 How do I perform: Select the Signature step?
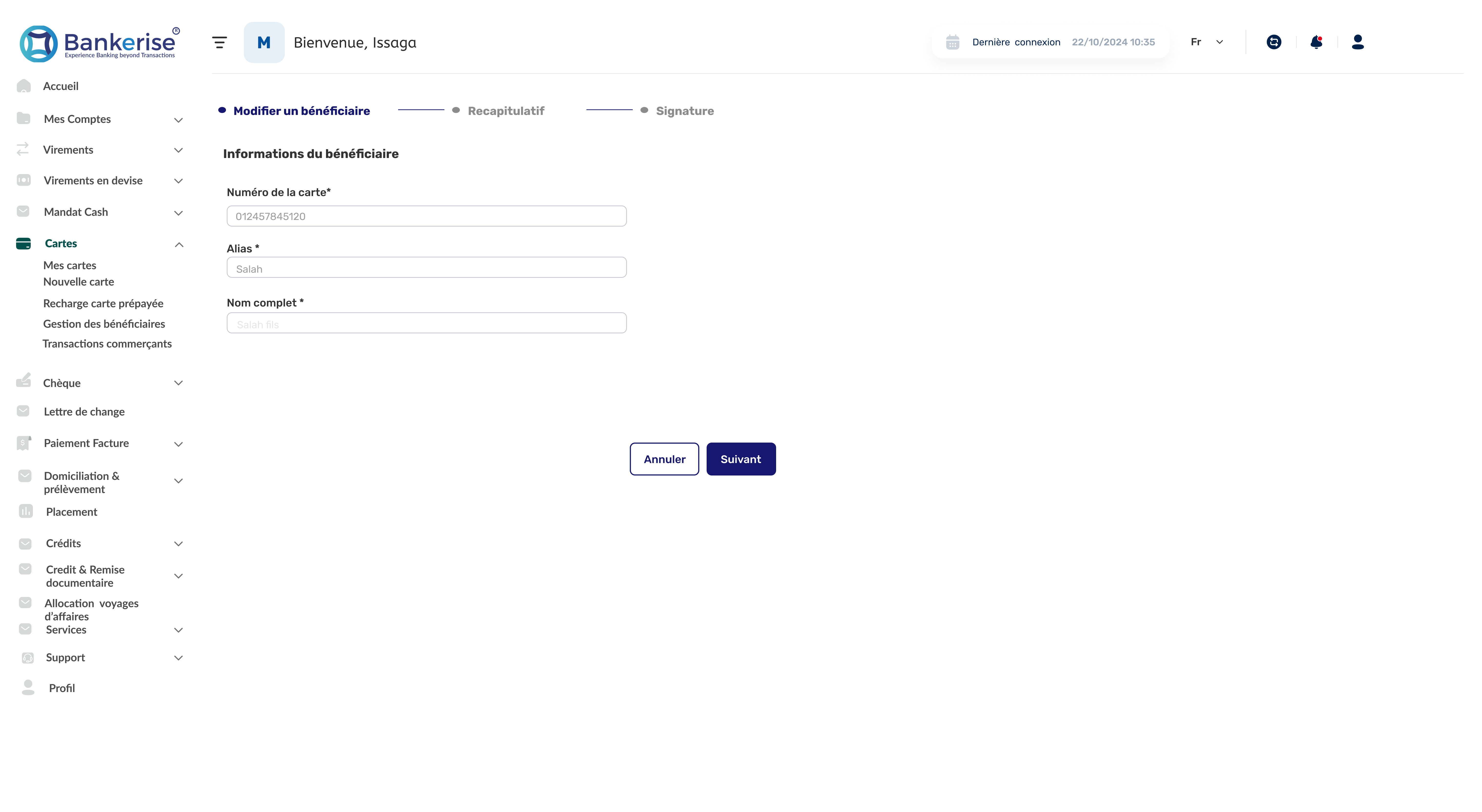[685, 110]
